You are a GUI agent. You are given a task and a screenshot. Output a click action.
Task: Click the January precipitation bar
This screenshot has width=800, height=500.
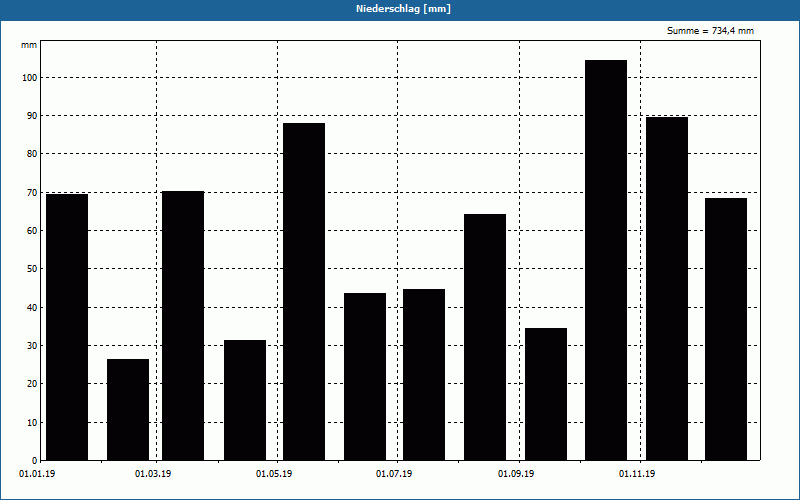tap(67, 327)
